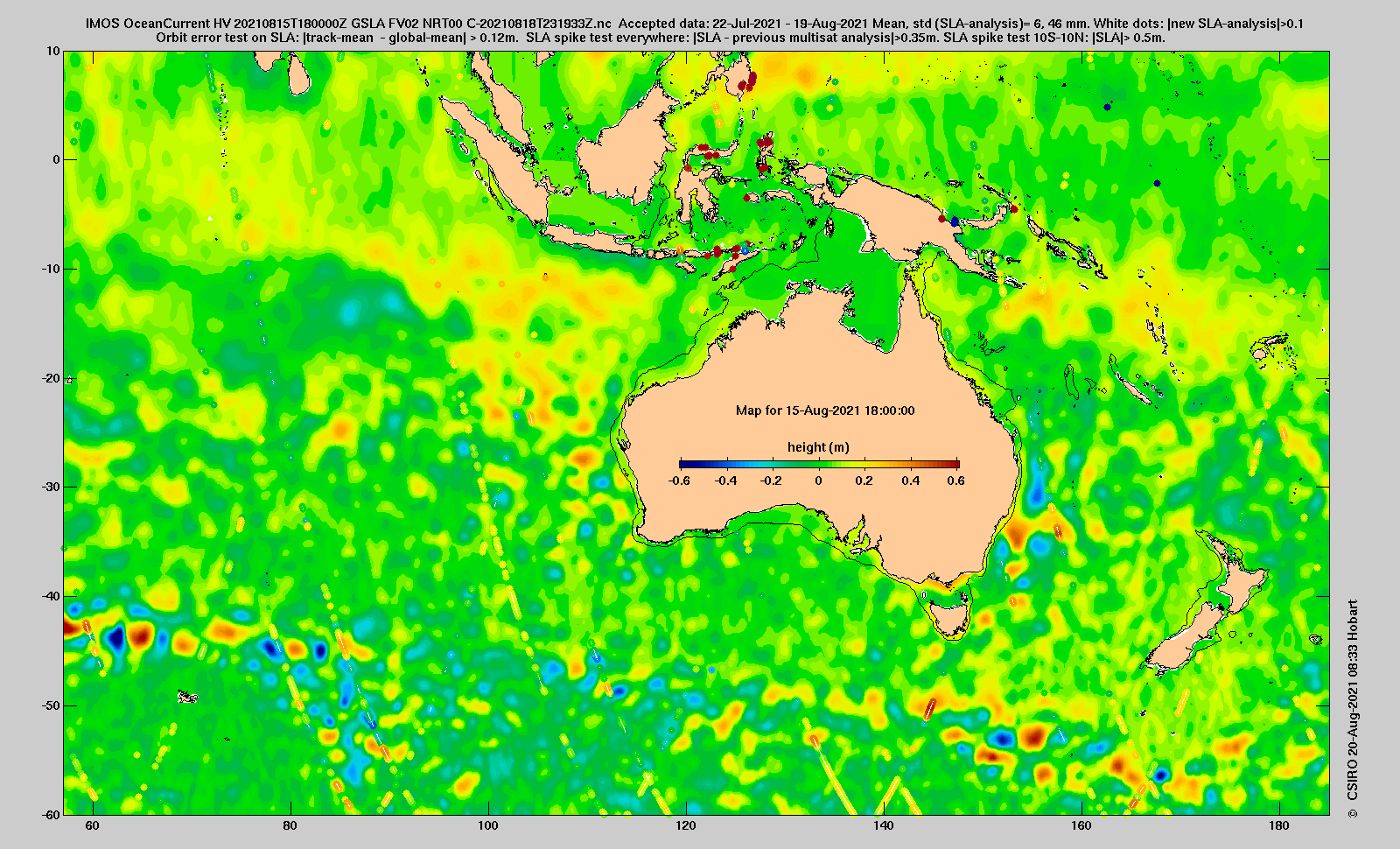Screen dimensions: 1400x849
Task: Click the Tasmania landmass on the map
Action: (x=950, y=616)
